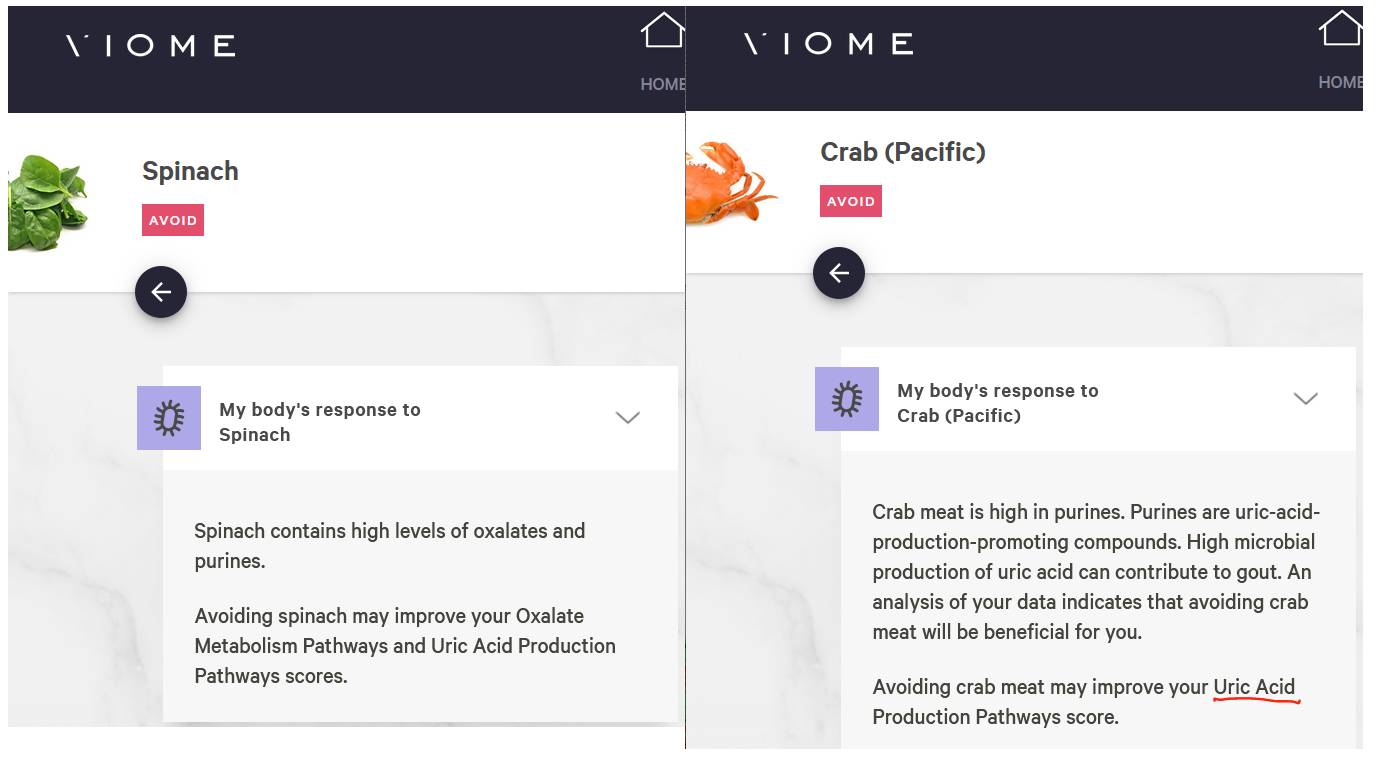Click the back arrow under Spinach

click(161, 292)
